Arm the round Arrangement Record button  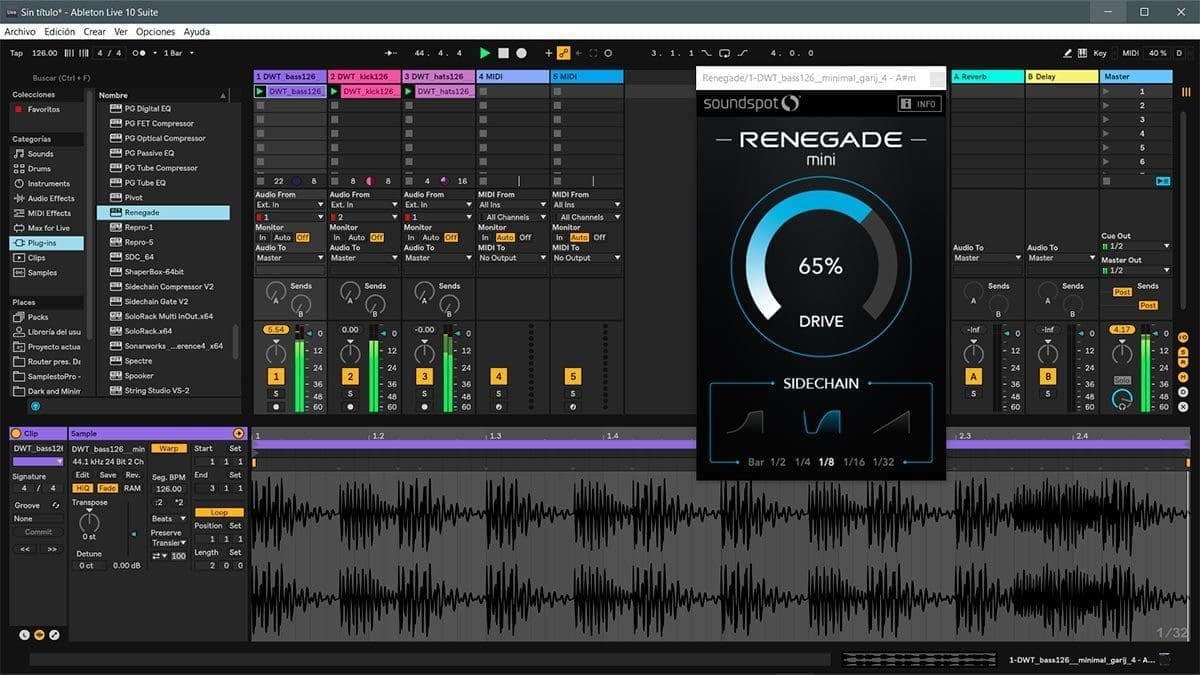coord(520,53)
